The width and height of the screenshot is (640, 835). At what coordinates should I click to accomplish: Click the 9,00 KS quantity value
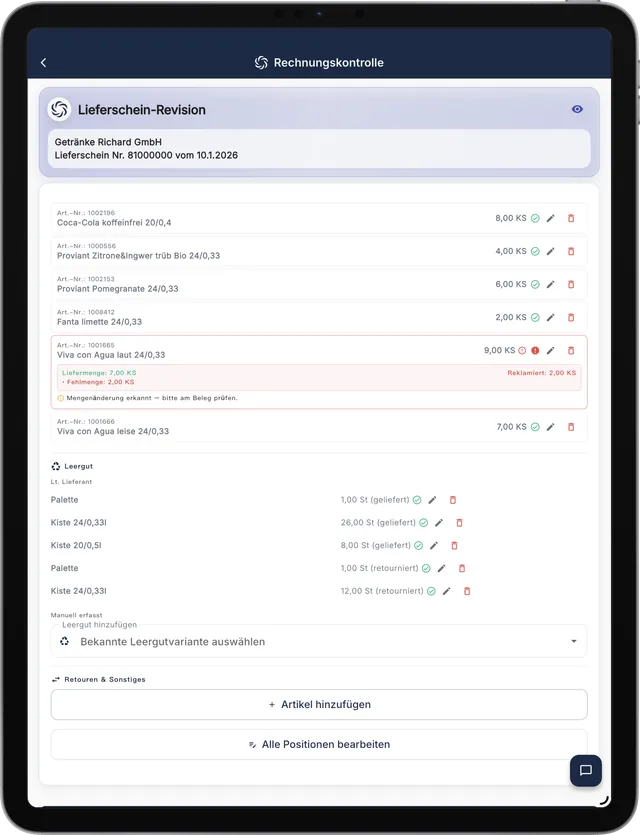(499, 350)
